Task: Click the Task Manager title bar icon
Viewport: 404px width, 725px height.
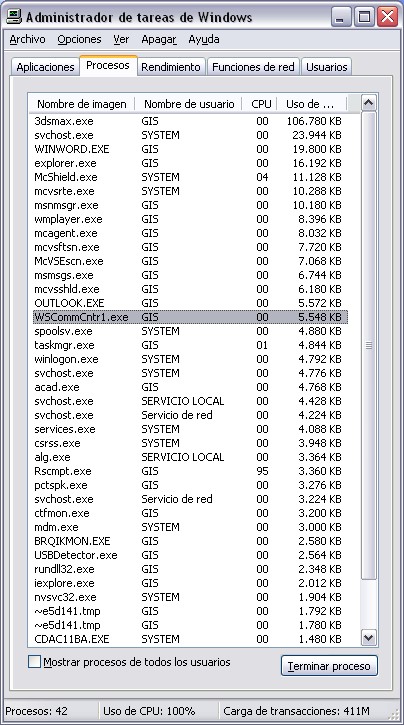Action: (x=15, y=17)
